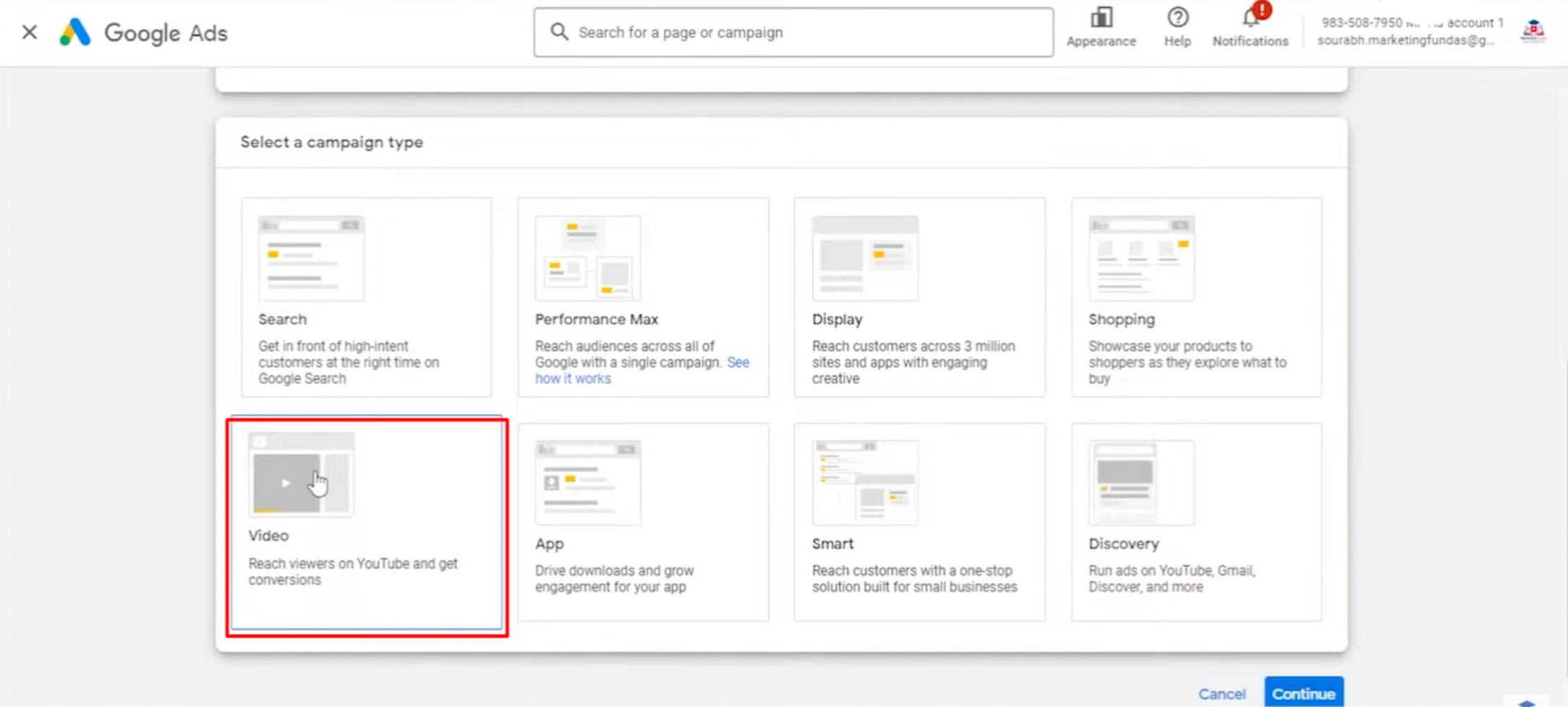Click the Shopping campaign thumbnail illustration
This screenshot has height=707, width=1568.
(1143, 258)
